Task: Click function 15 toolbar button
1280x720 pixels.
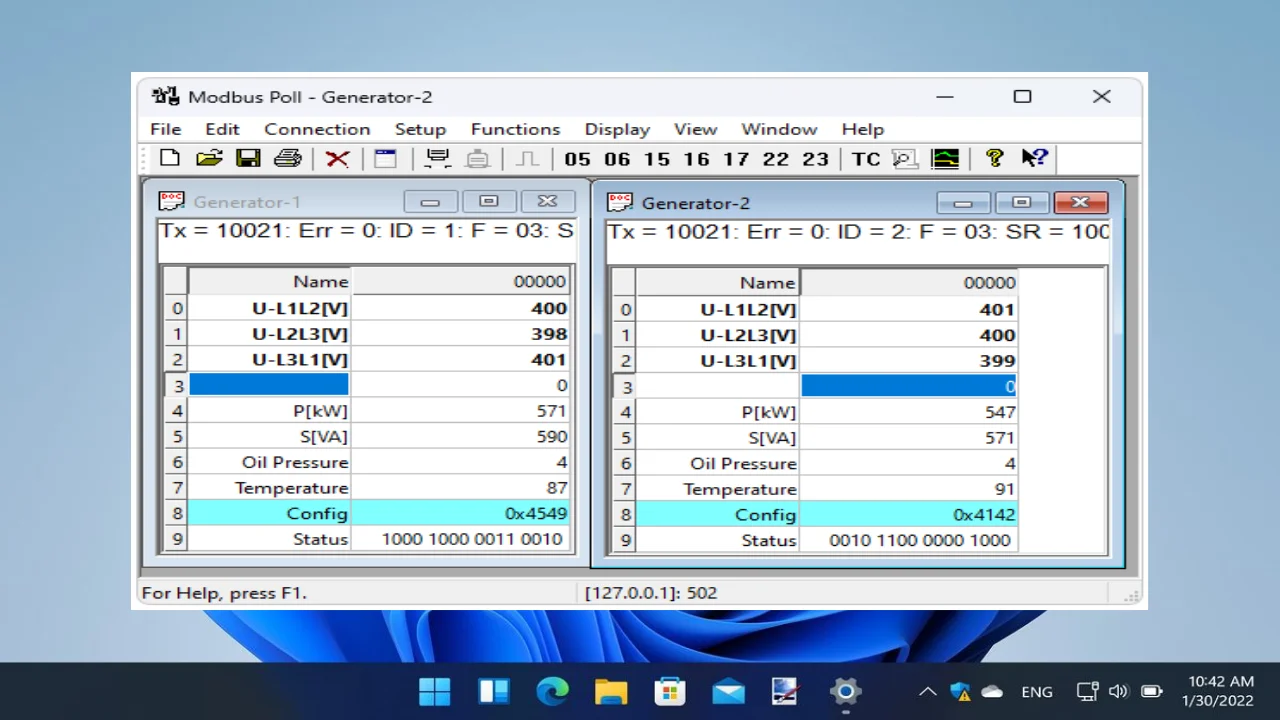Action: pos(657,159)
